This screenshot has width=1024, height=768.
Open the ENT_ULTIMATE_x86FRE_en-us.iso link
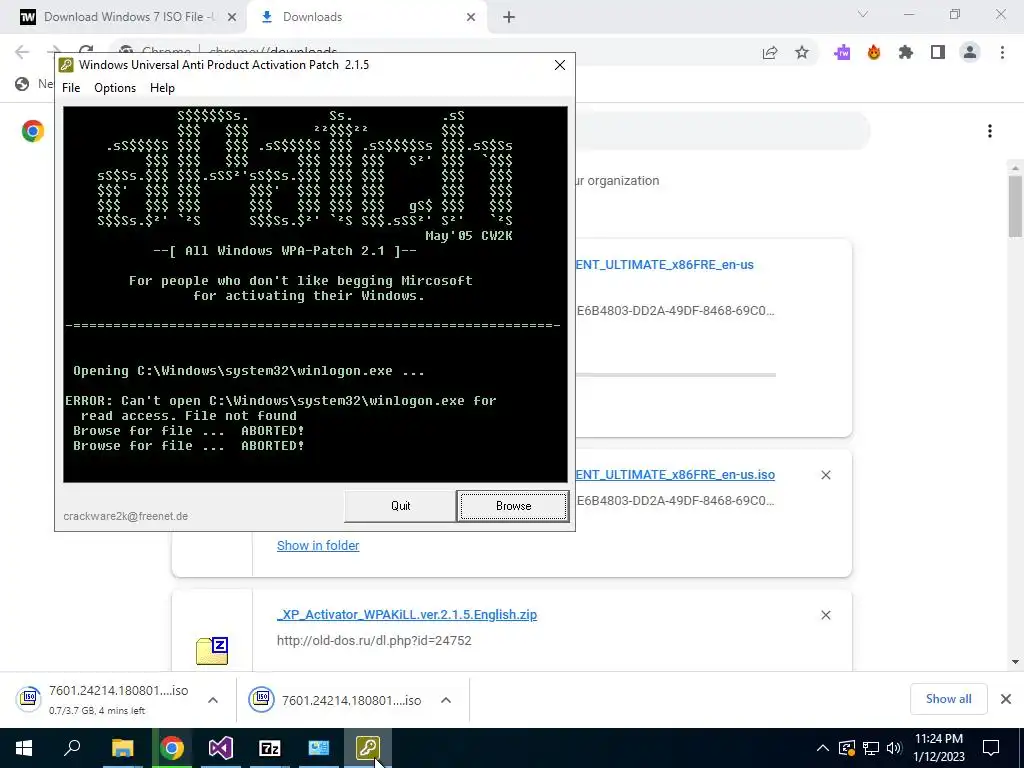tap(675, 475)
